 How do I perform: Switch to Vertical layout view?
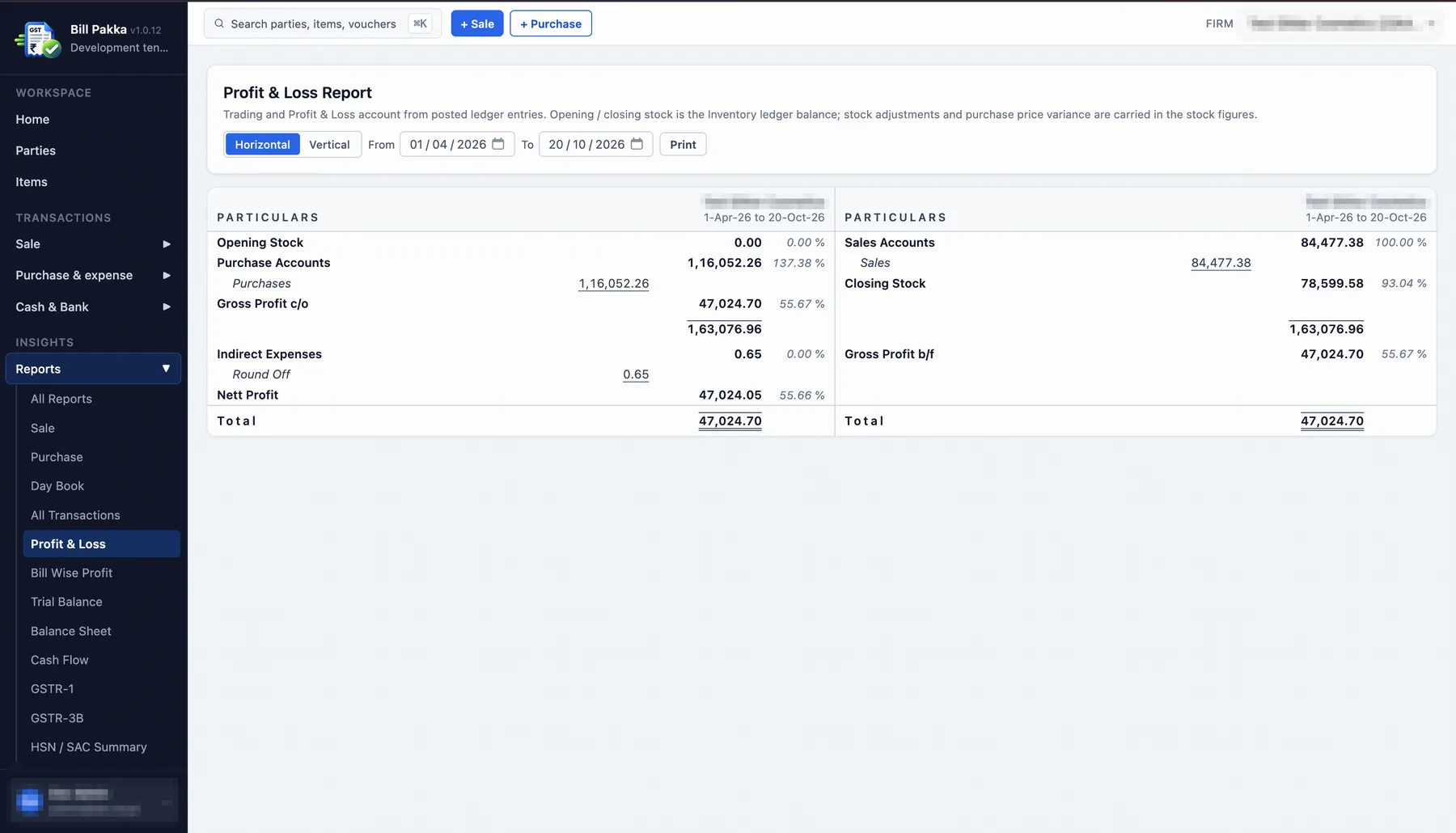(x=329, y=145)
